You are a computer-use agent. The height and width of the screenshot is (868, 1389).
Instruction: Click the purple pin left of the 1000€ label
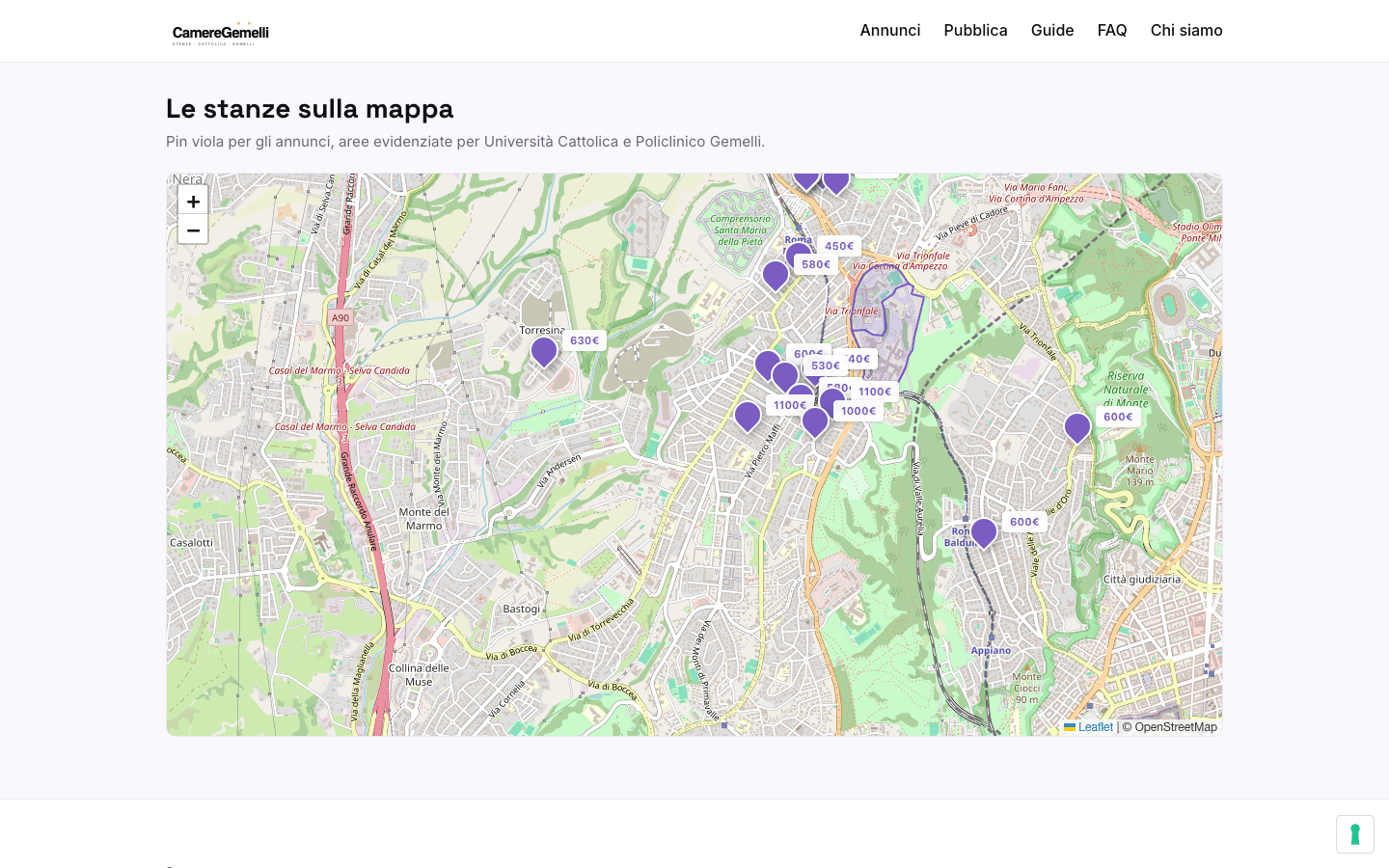[x=815, y=421]
